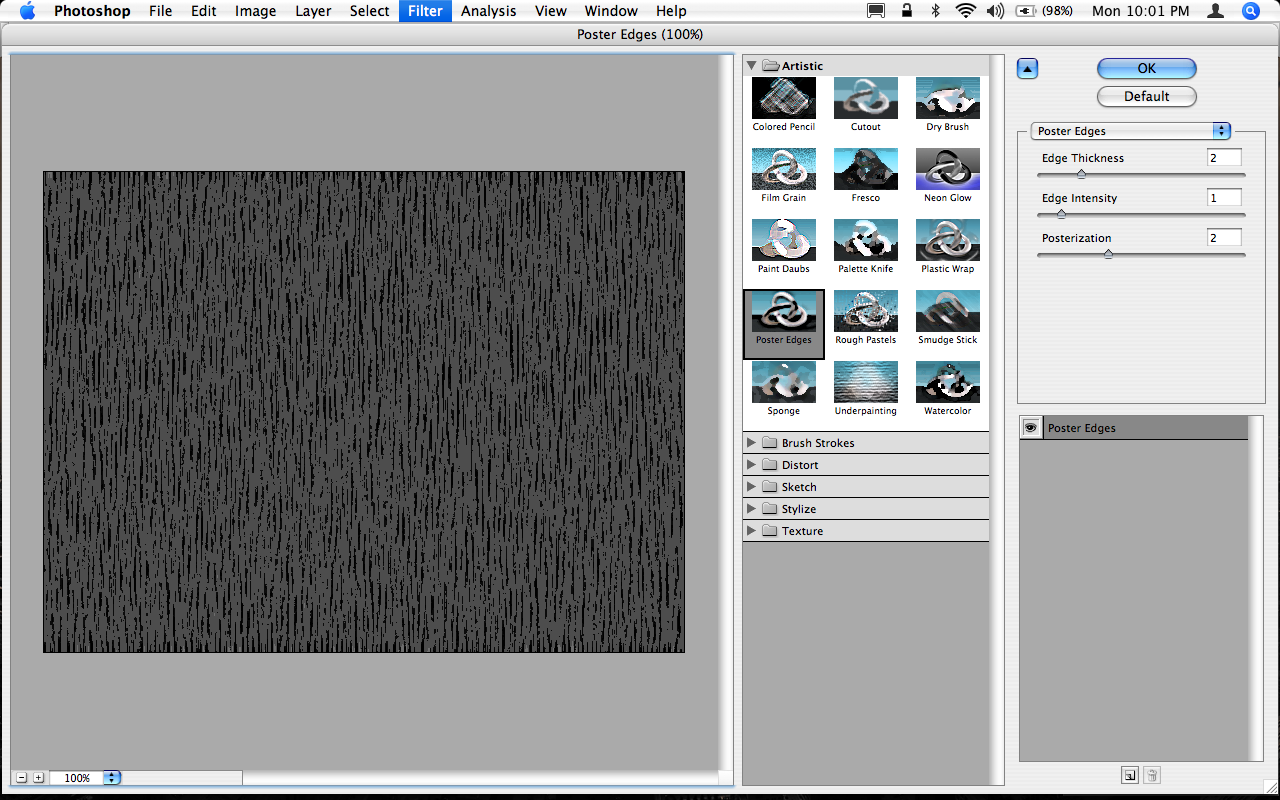Image resolution: width=1280 pixels, height=800 pixels.
Task: Toggle visibility eye of Poster Edges effect layer
Action: tap(1031, 428)
